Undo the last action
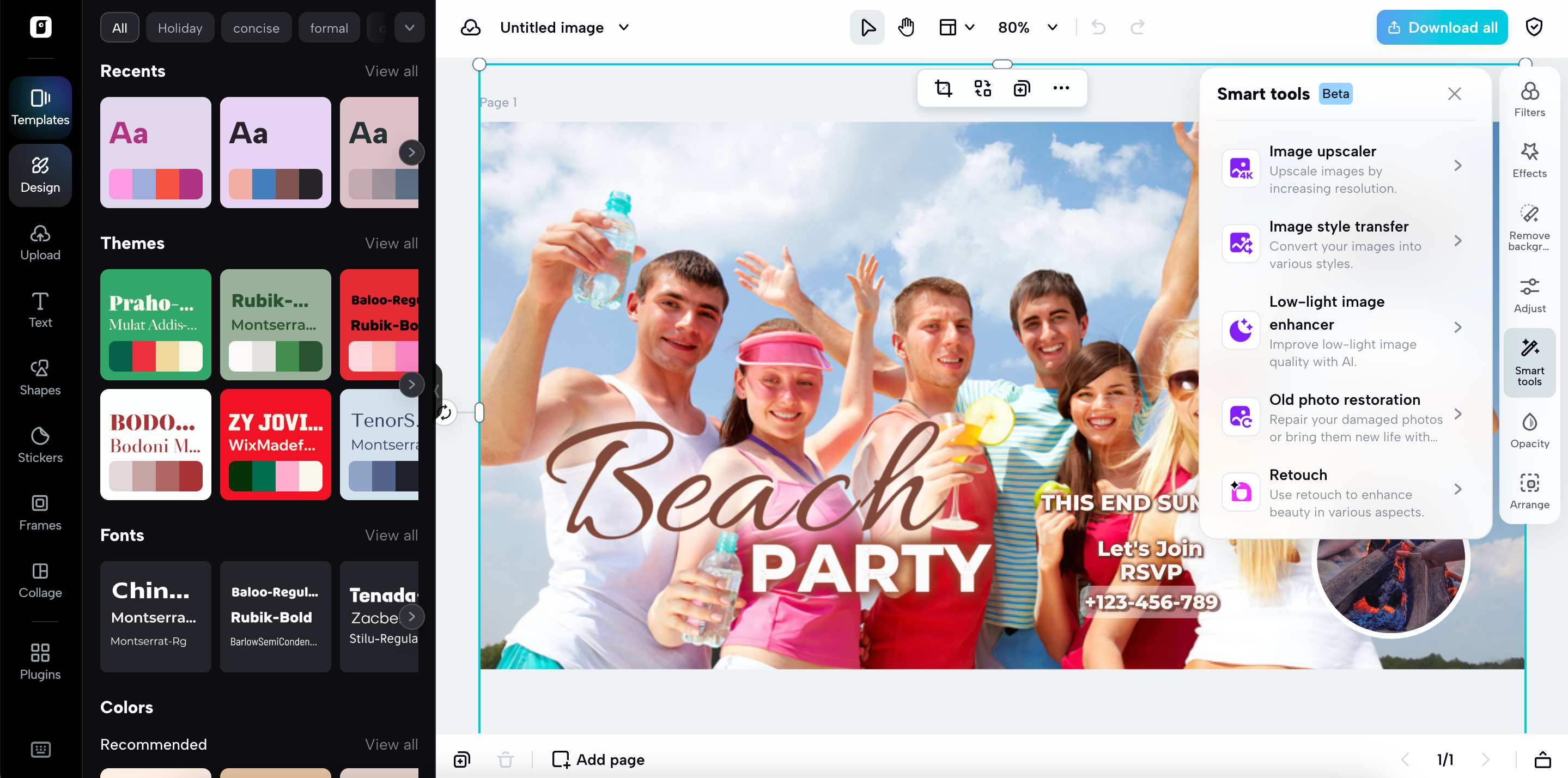Image resolution: width=1568 pixels, height=778 pixels. coord(1098,27)
